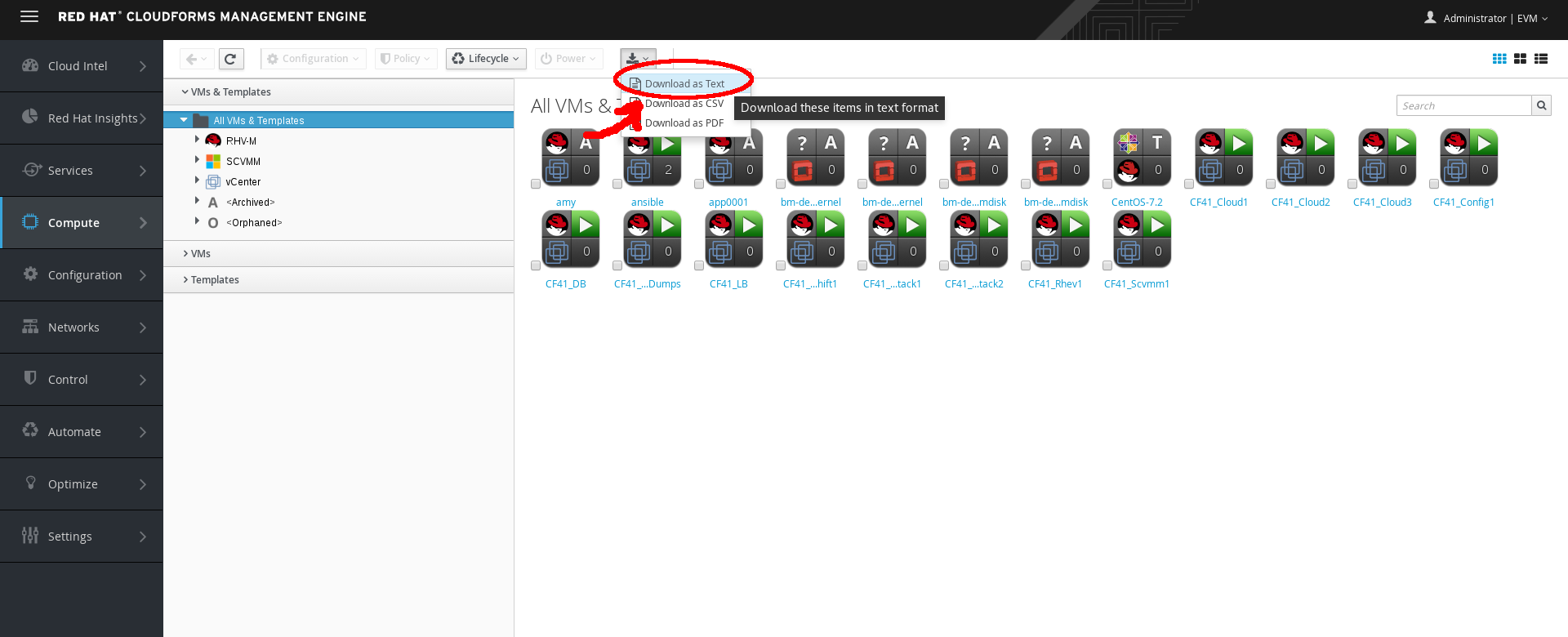This screenshot has height=637, width=1568.
Task: Open the CF41_Rhev1 quadicon
Action: click(x=1061, y=239)
